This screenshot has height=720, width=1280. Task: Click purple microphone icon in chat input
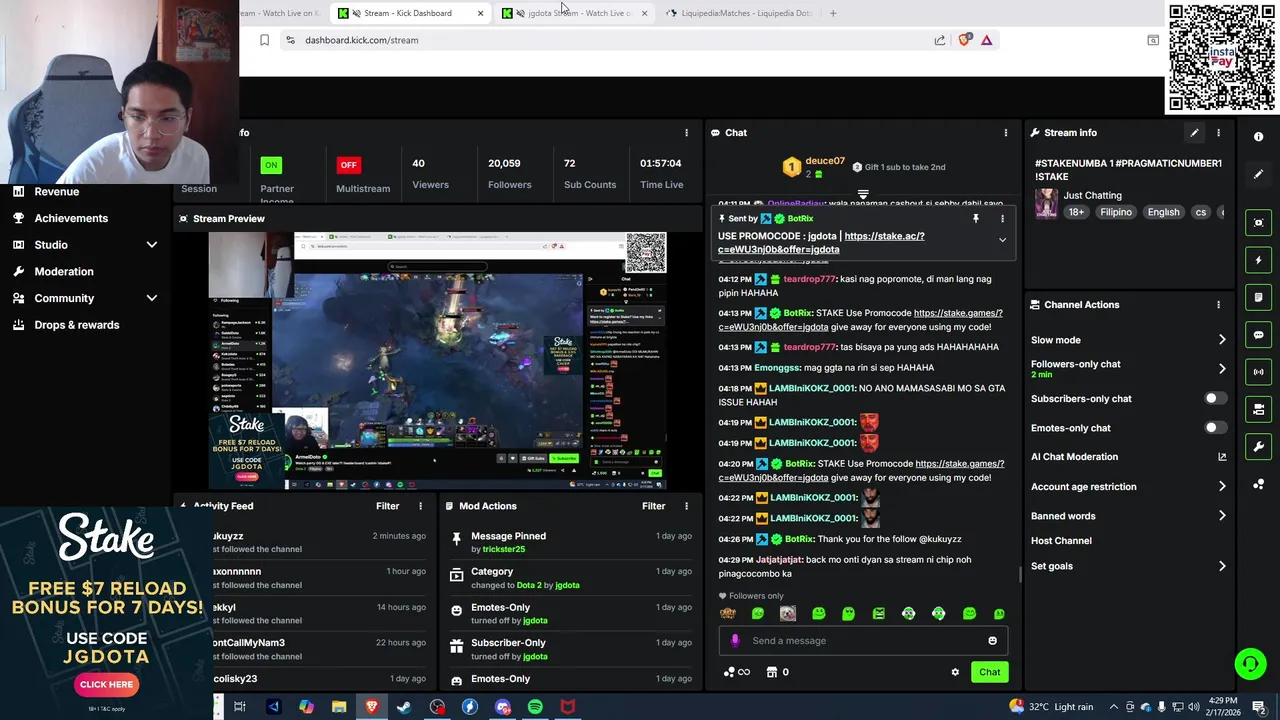point(735,641)
